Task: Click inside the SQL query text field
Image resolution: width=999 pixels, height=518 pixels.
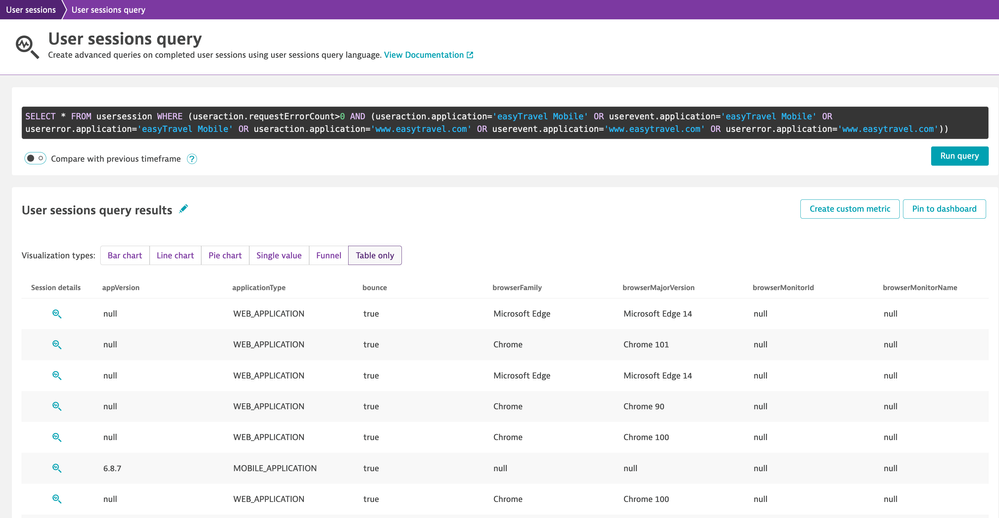Action: point(500,123)
